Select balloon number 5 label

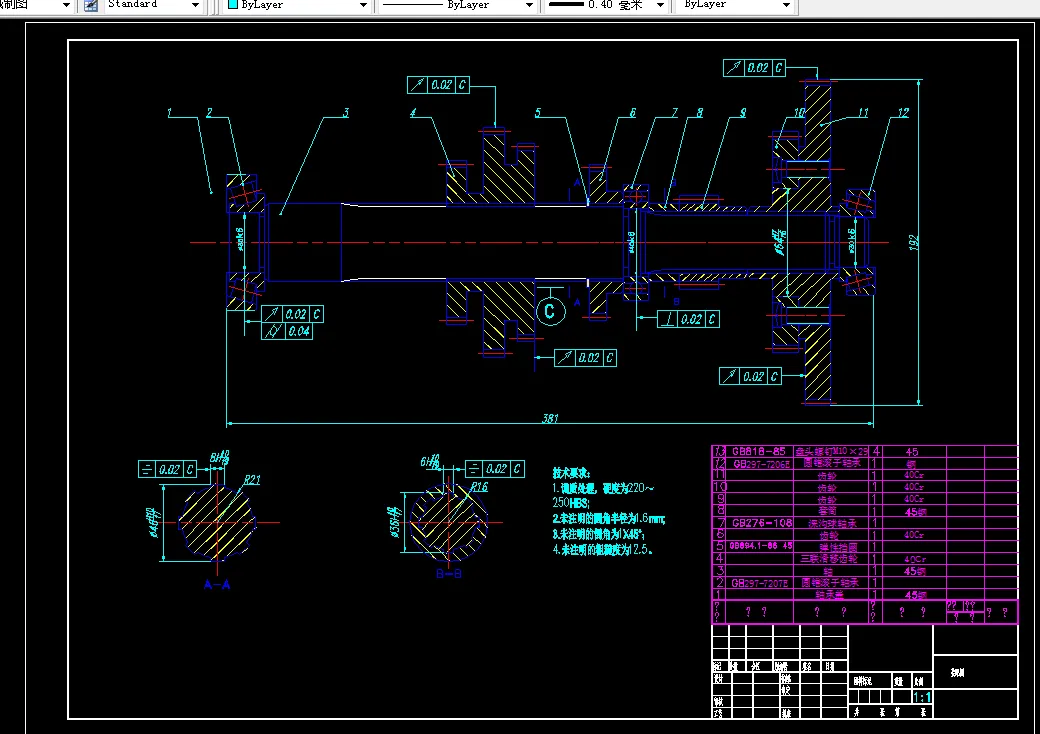coord(538,113)
